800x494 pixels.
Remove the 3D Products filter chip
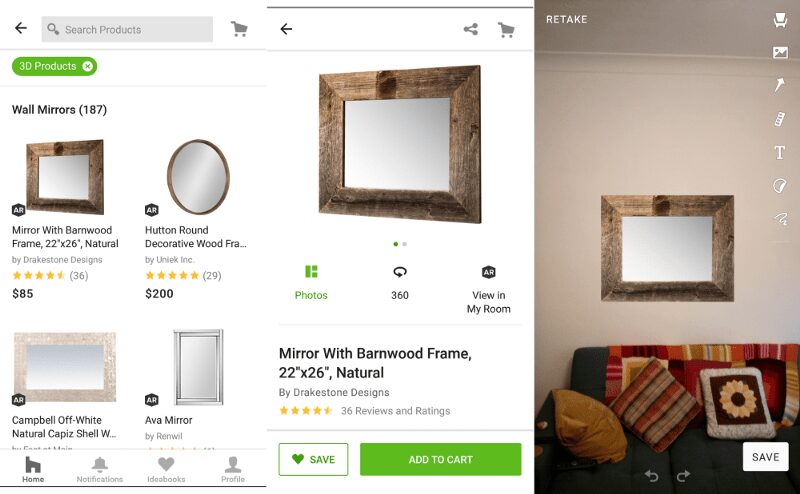(x=88, y=66)
